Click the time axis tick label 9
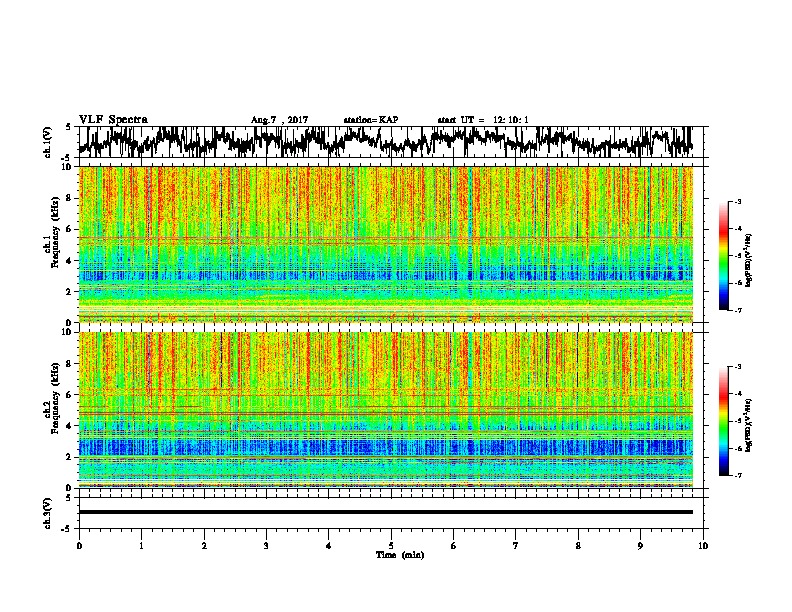This screenshot has width=792, height=612. 640,546
